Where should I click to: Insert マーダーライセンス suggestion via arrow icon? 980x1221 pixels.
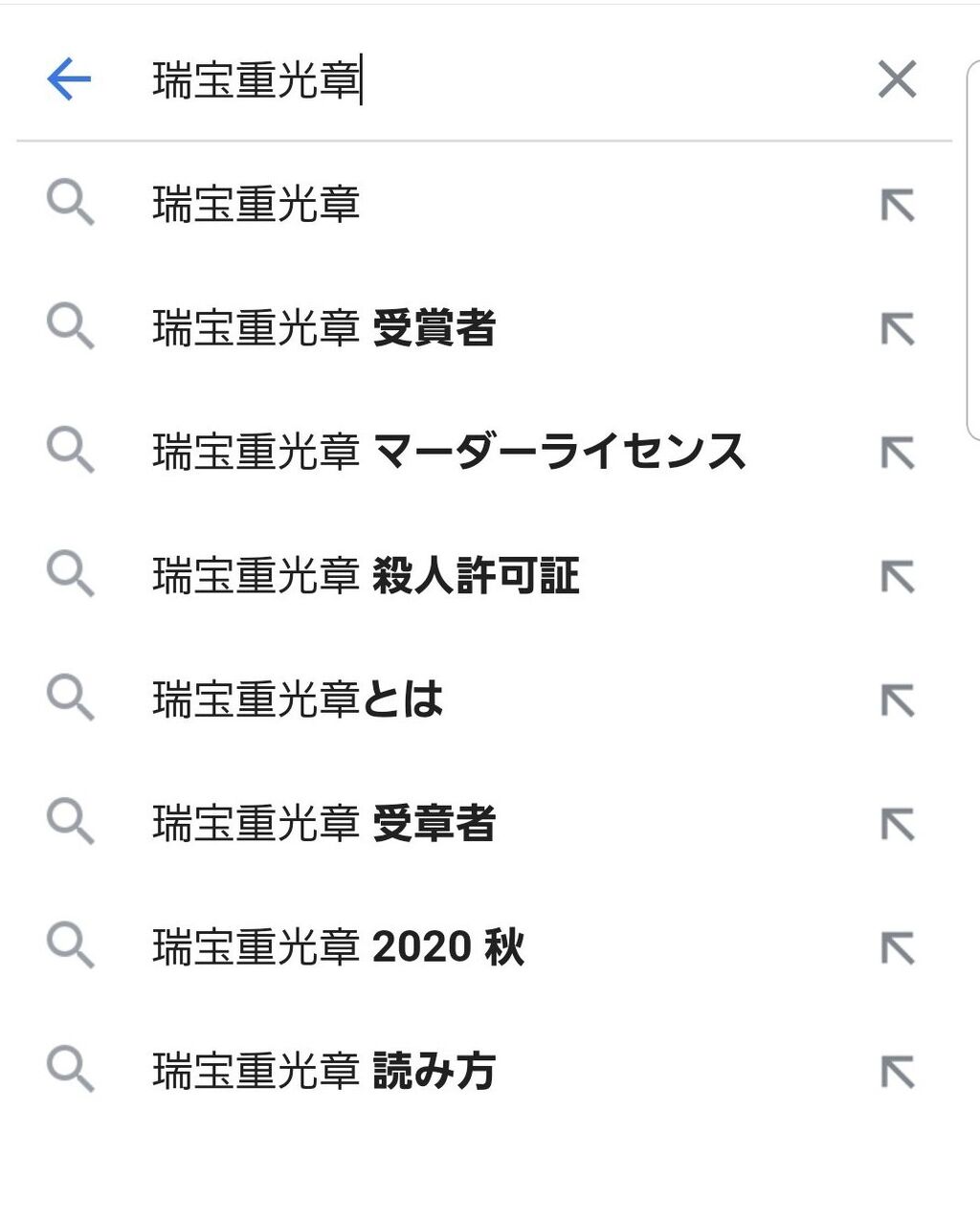pos(897,453)
